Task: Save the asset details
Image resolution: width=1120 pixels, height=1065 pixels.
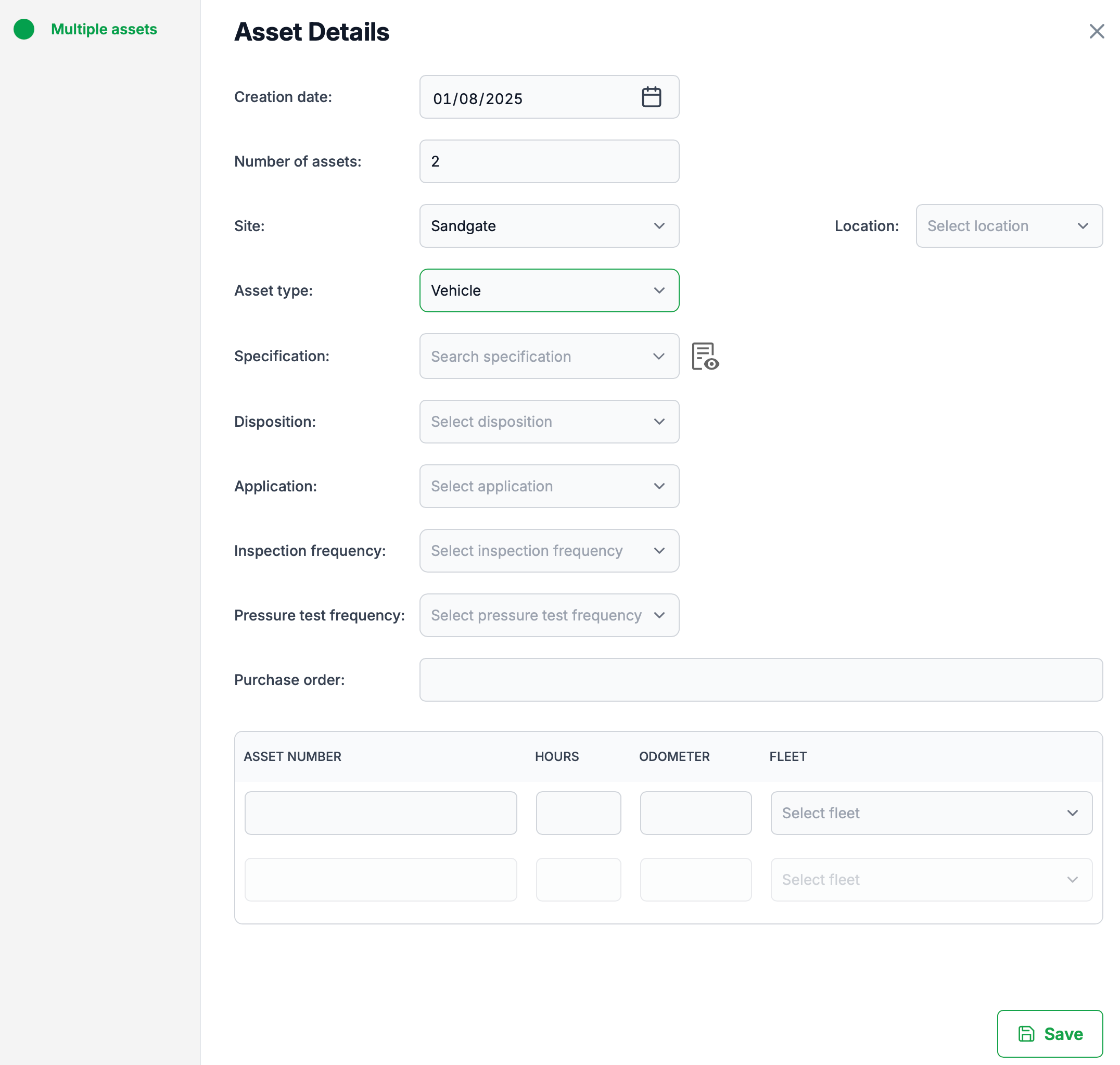Action: click(1049, 1033)
